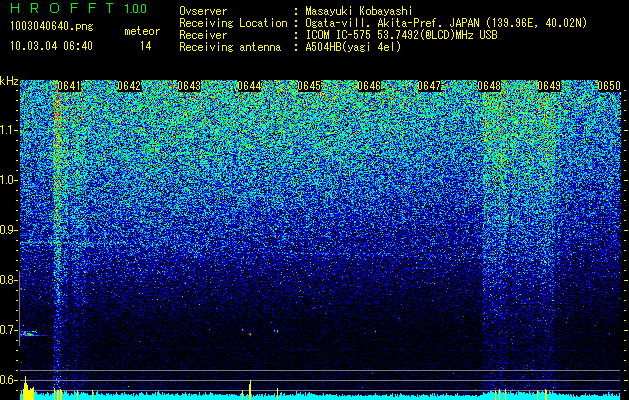Click the 0.8 frequency axis label
The height and width of the screenshot is (400, 629).
(x=8, y=280)
